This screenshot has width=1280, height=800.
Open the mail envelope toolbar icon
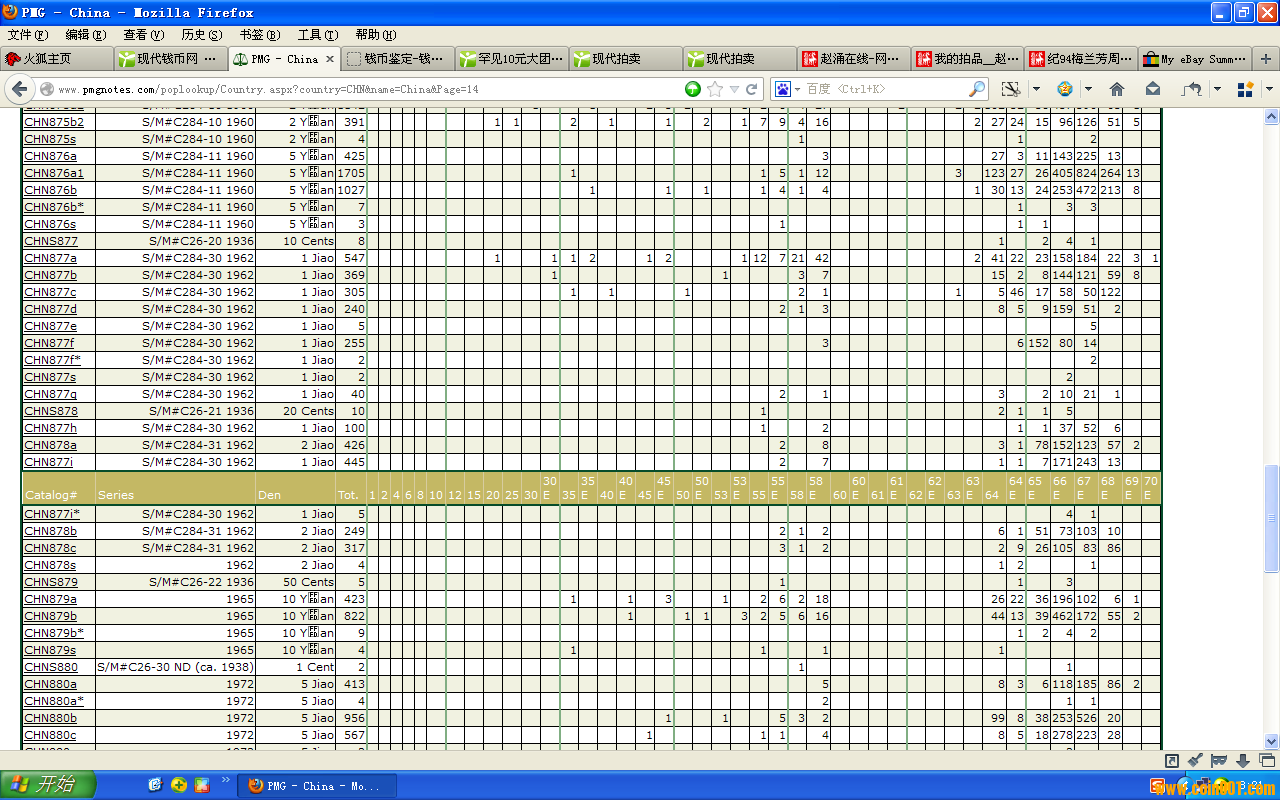tap(1153, 89)
